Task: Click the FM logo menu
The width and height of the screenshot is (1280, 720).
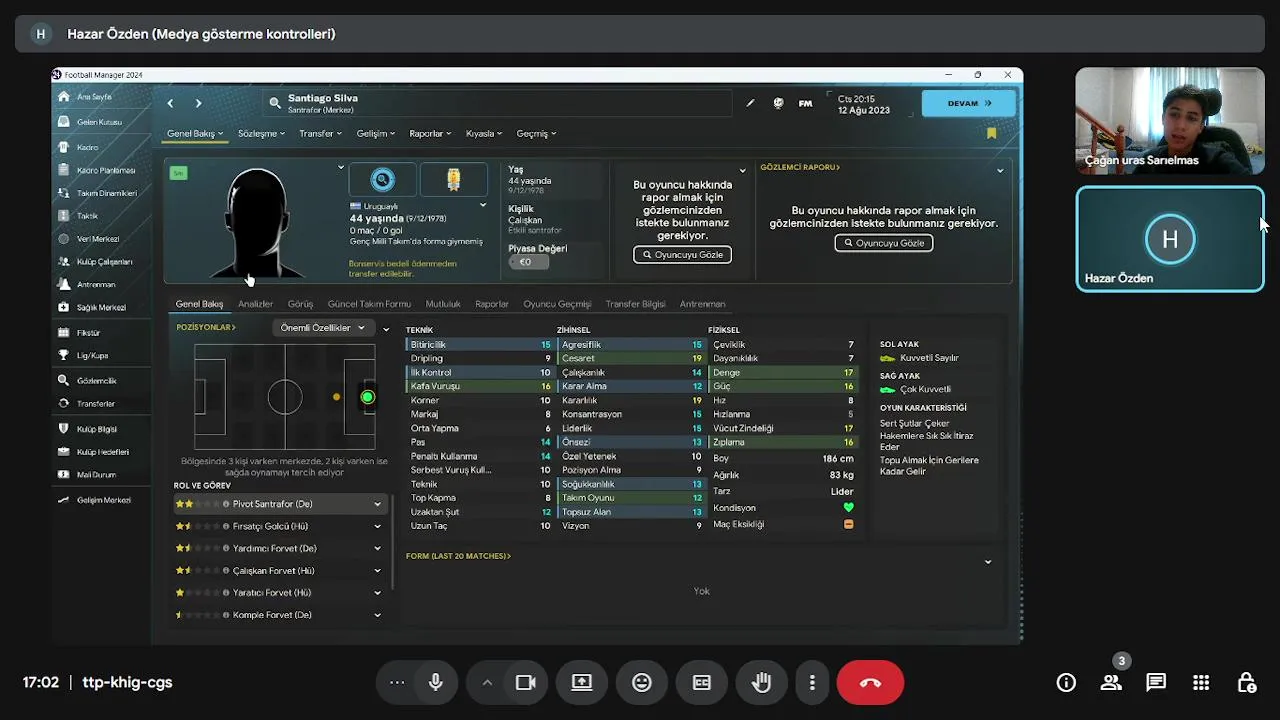Action: click(805, 103)
